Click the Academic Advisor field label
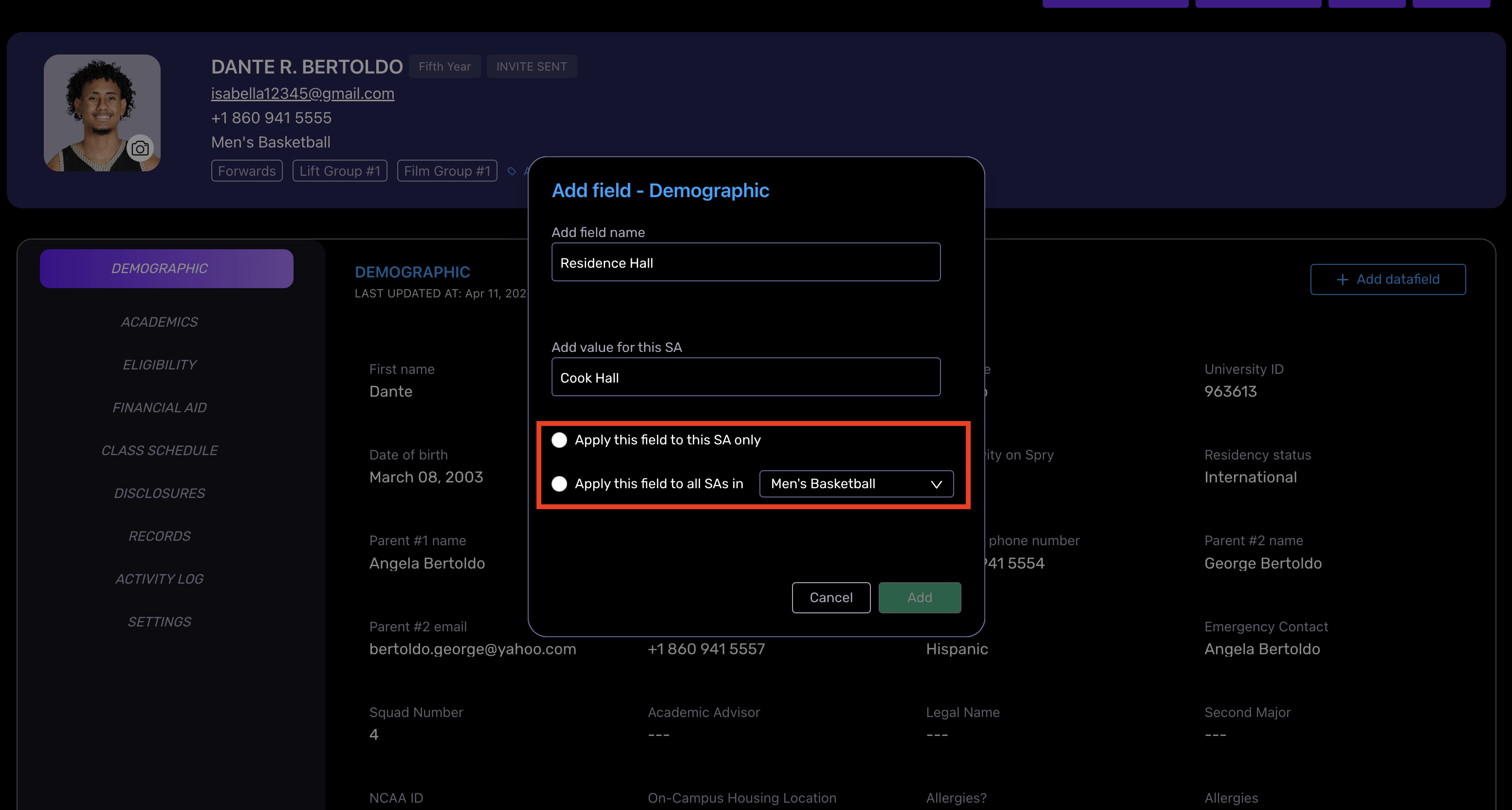 point(704,713)
